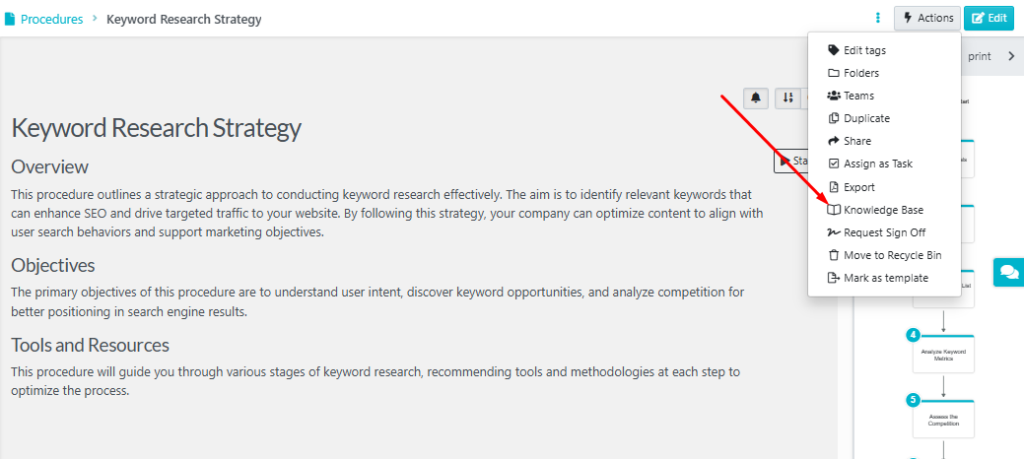Click the notification bell icon
The height and width of the screenshot is (459, 1024).
tap(756, 98)
